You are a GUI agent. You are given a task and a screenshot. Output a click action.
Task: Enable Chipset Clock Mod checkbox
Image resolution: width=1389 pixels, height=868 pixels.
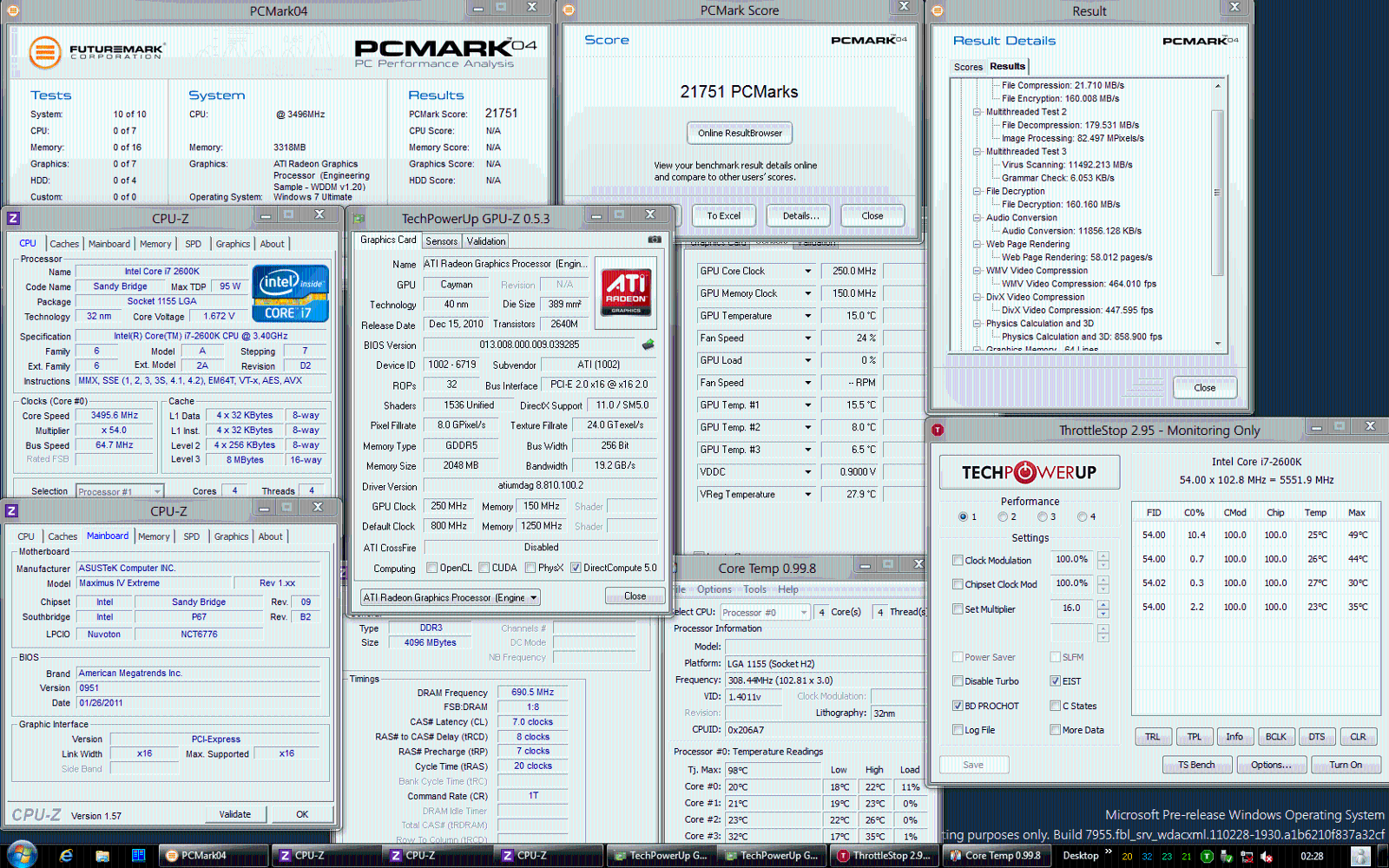tap(958, 585)
